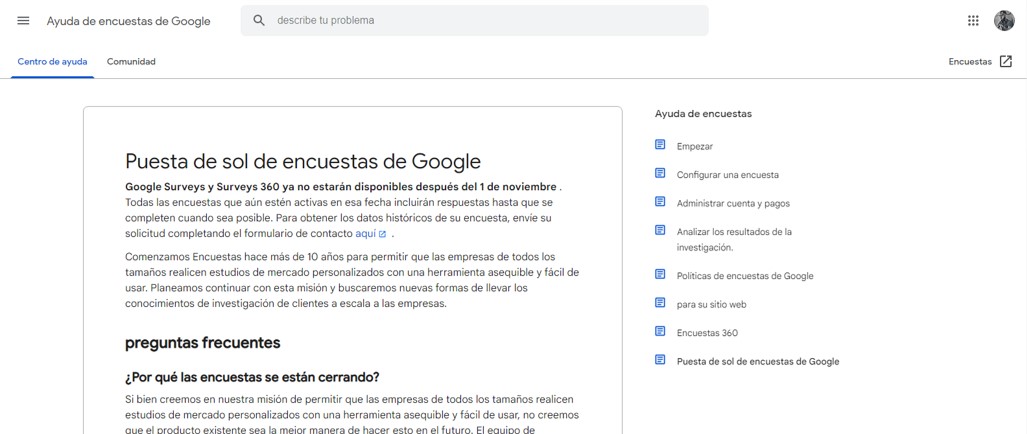
Task: Open Políticas de encuestas de Google
Action: [x=745, y=276]
